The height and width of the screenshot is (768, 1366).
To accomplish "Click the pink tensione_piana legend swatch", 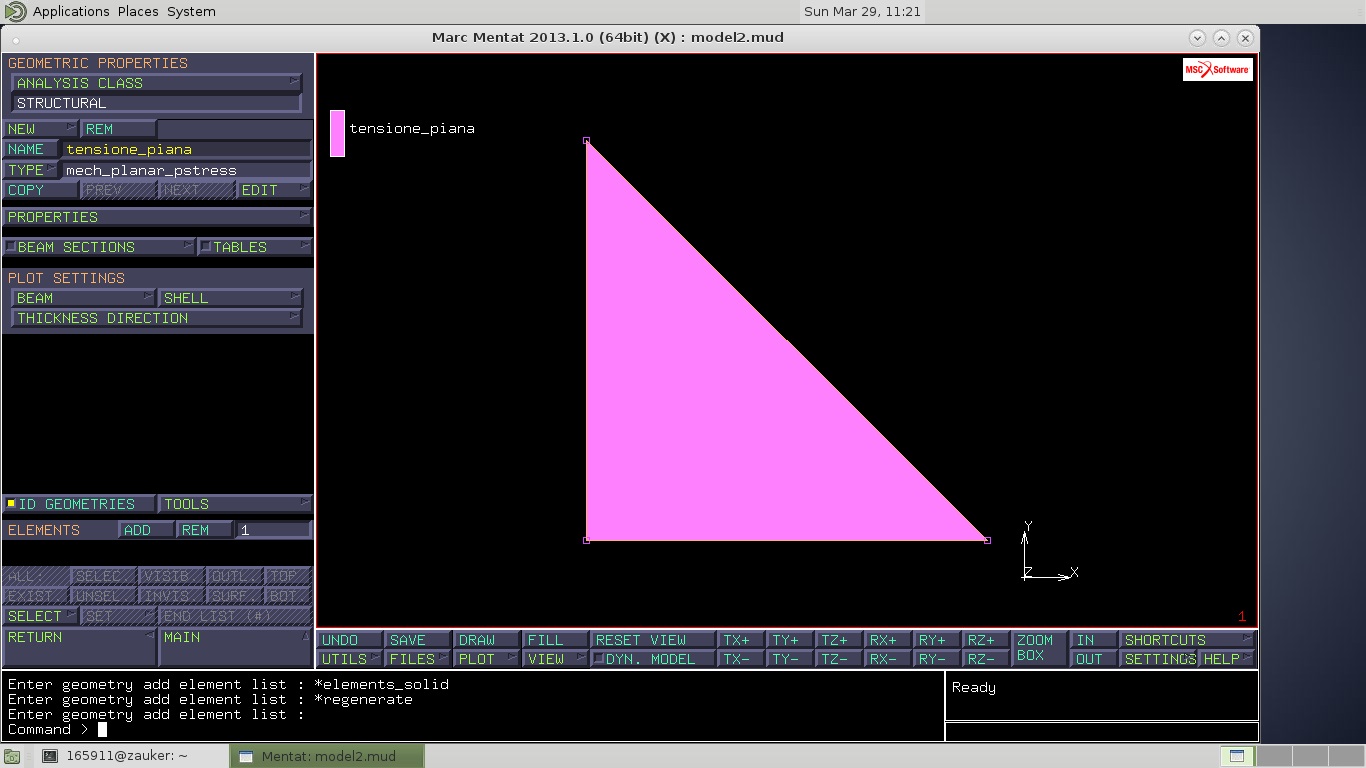I will [337, 133].
